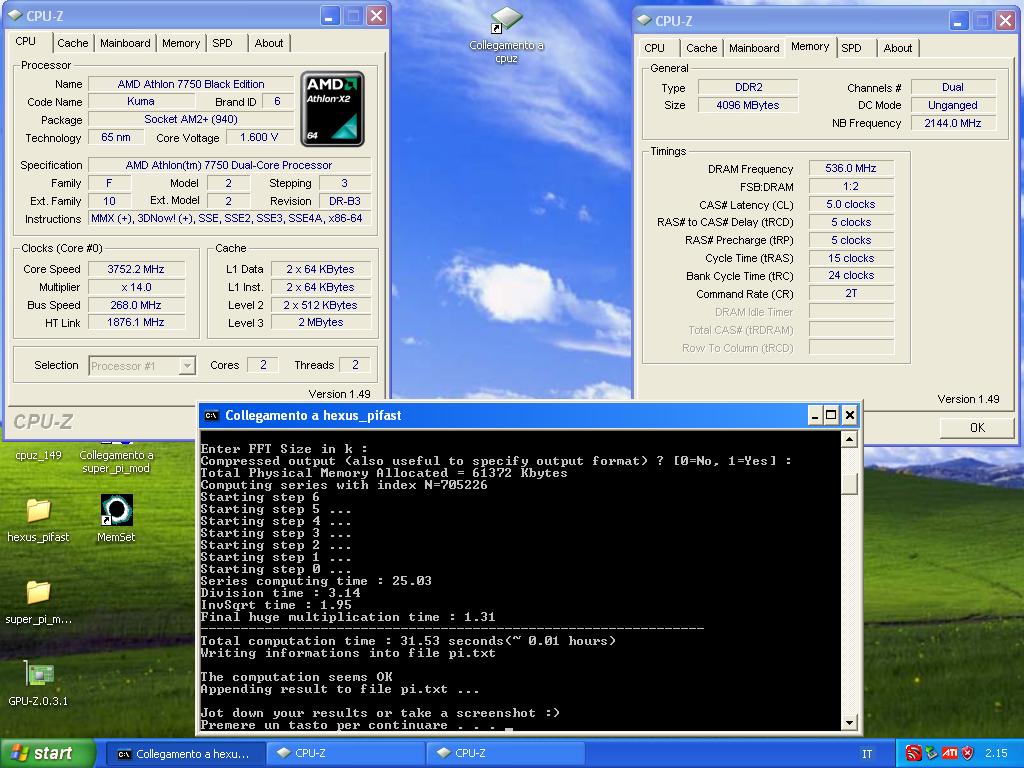
Task: Click the NB Frequency 2144.0 MHz field
Action: pos(953,123)
